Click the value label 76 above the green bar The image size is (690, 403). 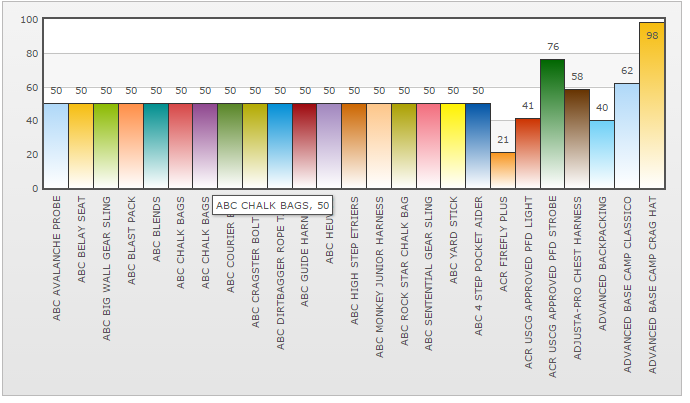pyautogui.click(x=553, y=47)
